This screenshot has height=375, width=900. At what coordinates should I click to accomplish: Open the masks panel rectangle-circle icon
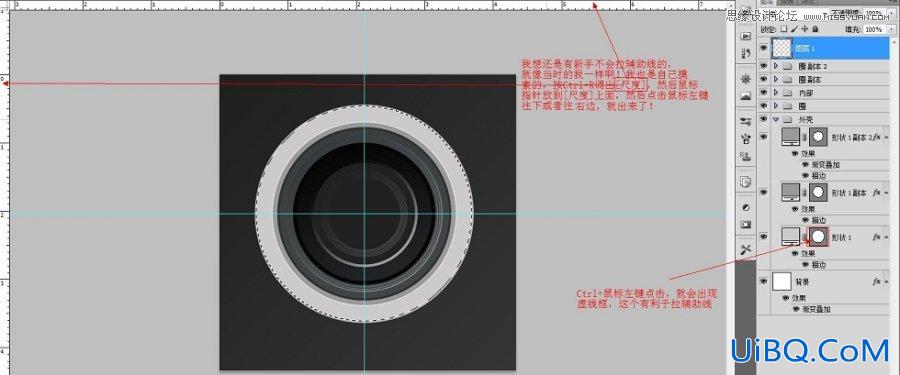click(x=746, y=224)
